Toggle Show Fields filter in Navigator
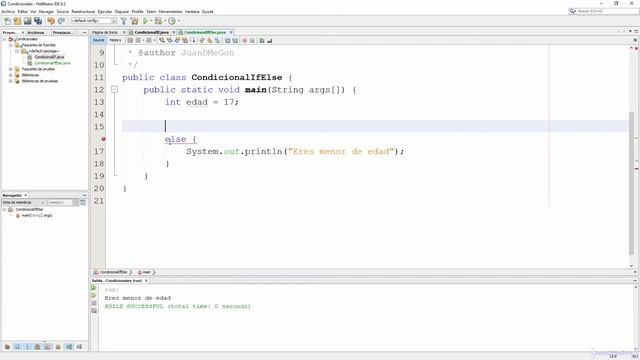This screenshot has width=640, height=360. pyautogui.click(x=18, y=347)
